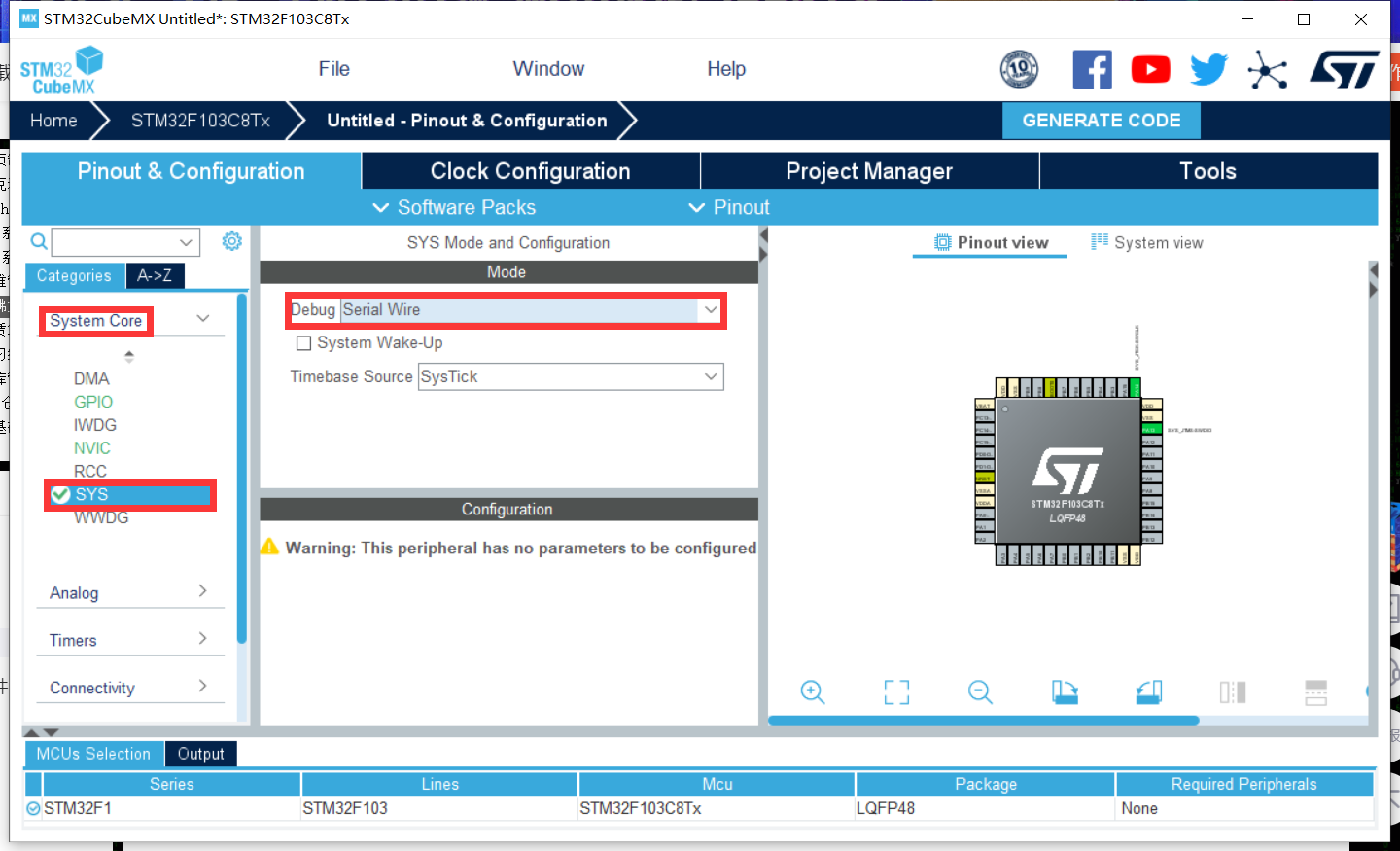Rotate pinout counter-clockwise icon

coord(1148,692)
